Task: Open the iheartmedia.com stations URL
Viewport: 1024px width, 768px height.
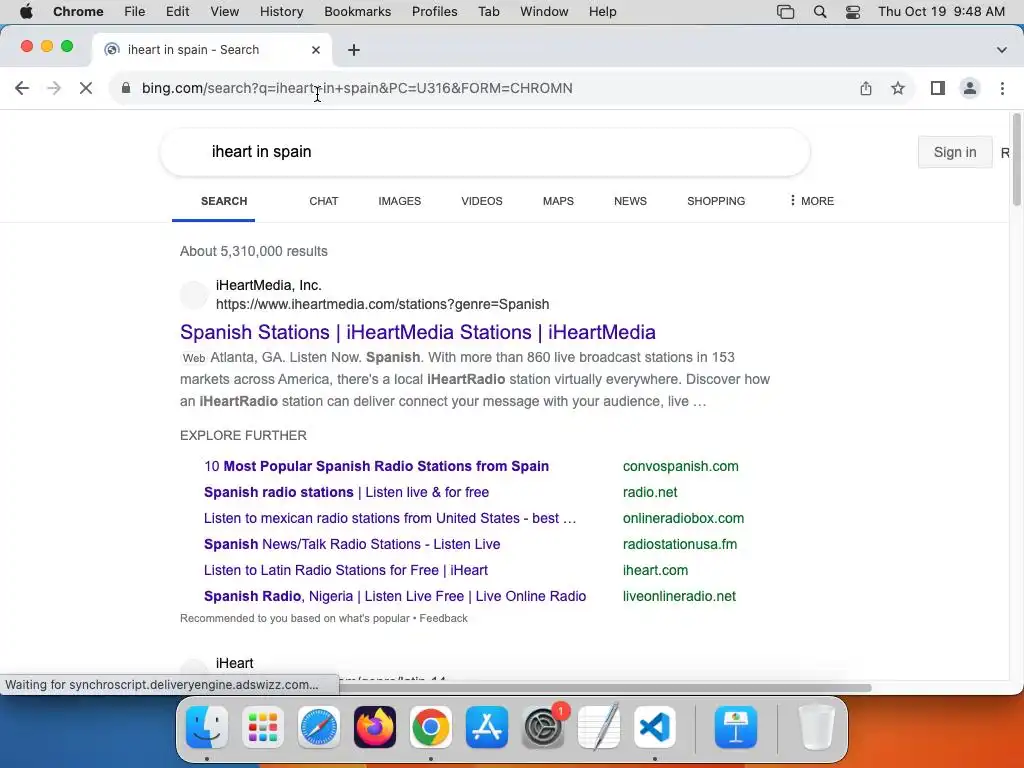Action: pyautogui.click(x=383, y=304)
